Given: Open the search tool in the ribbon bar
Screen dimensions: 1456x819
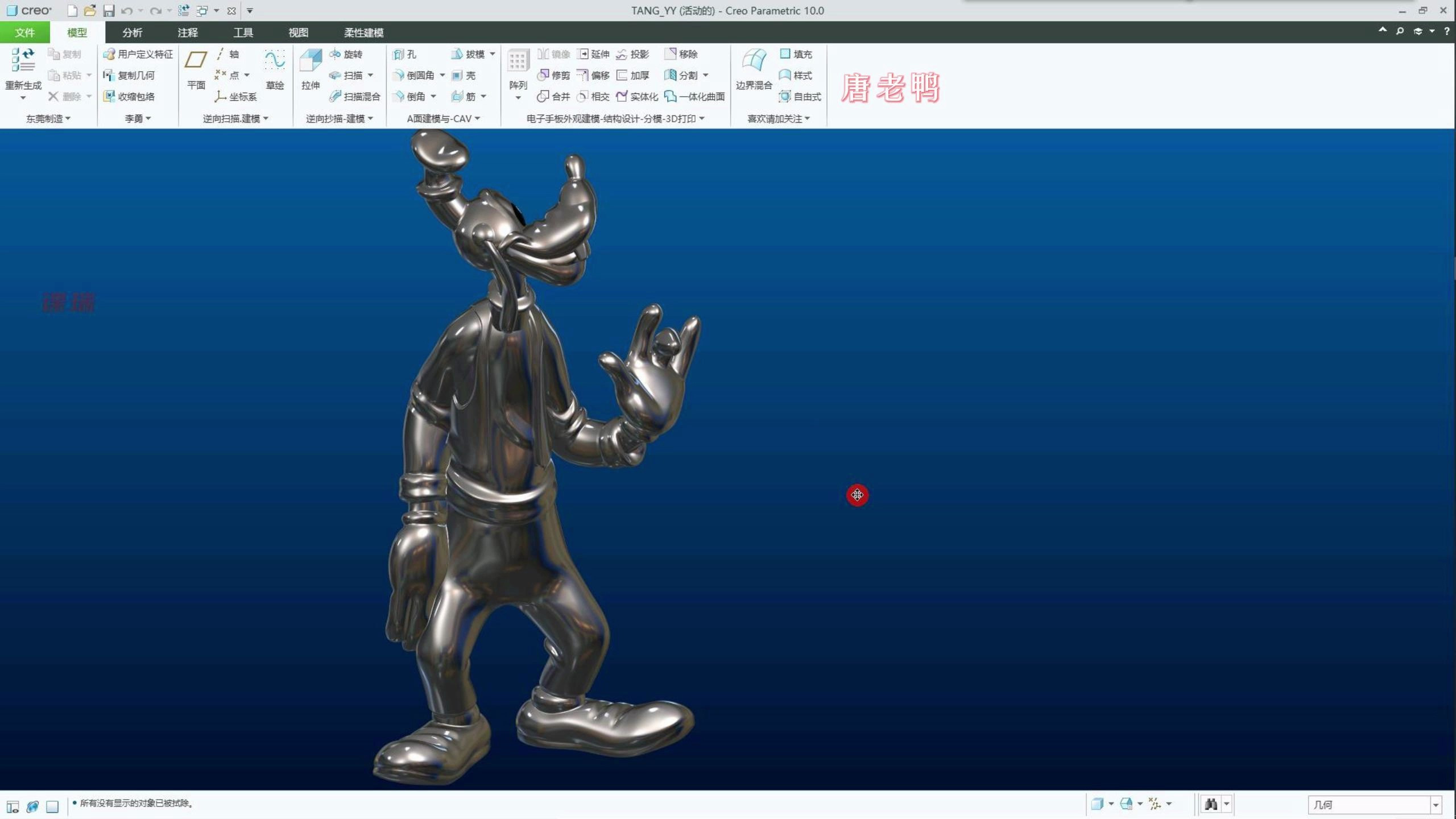Looking at the screenshot, I should 1400,31.
